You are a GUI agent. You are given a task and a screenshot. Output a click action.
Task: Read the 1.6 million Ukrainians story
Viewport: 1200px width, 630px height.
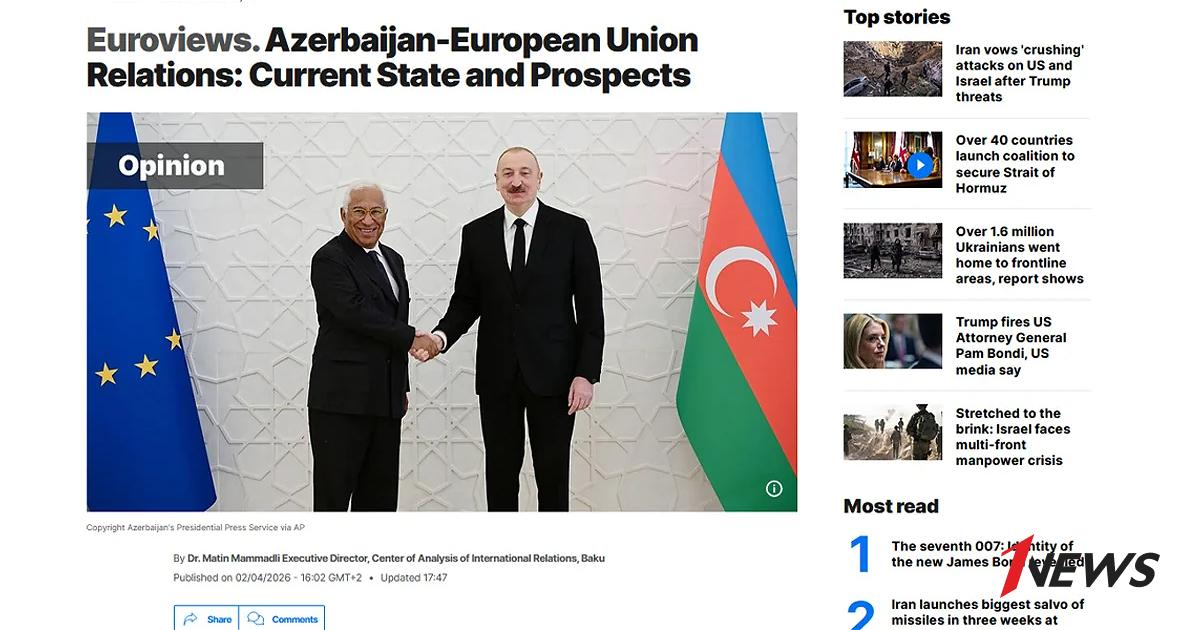pyautogui.click(x=1020, y=255)
